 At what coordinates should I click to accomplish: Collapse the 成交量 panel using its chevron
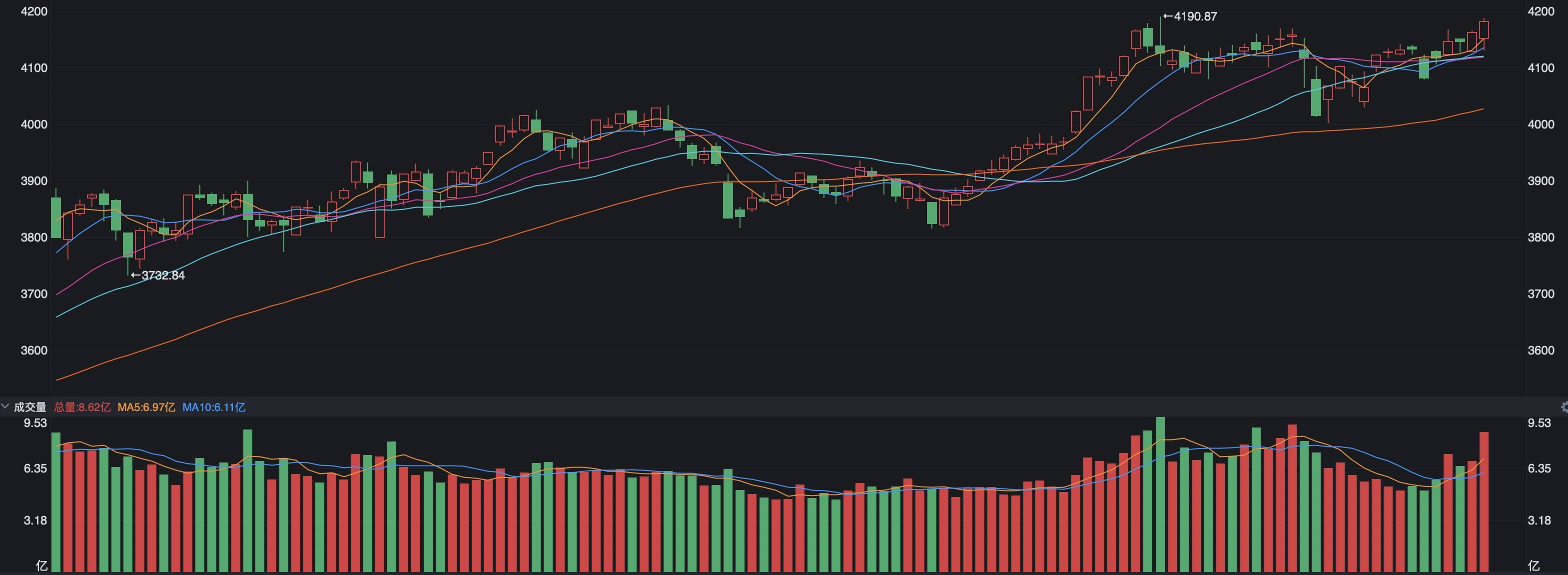[5, 406]
